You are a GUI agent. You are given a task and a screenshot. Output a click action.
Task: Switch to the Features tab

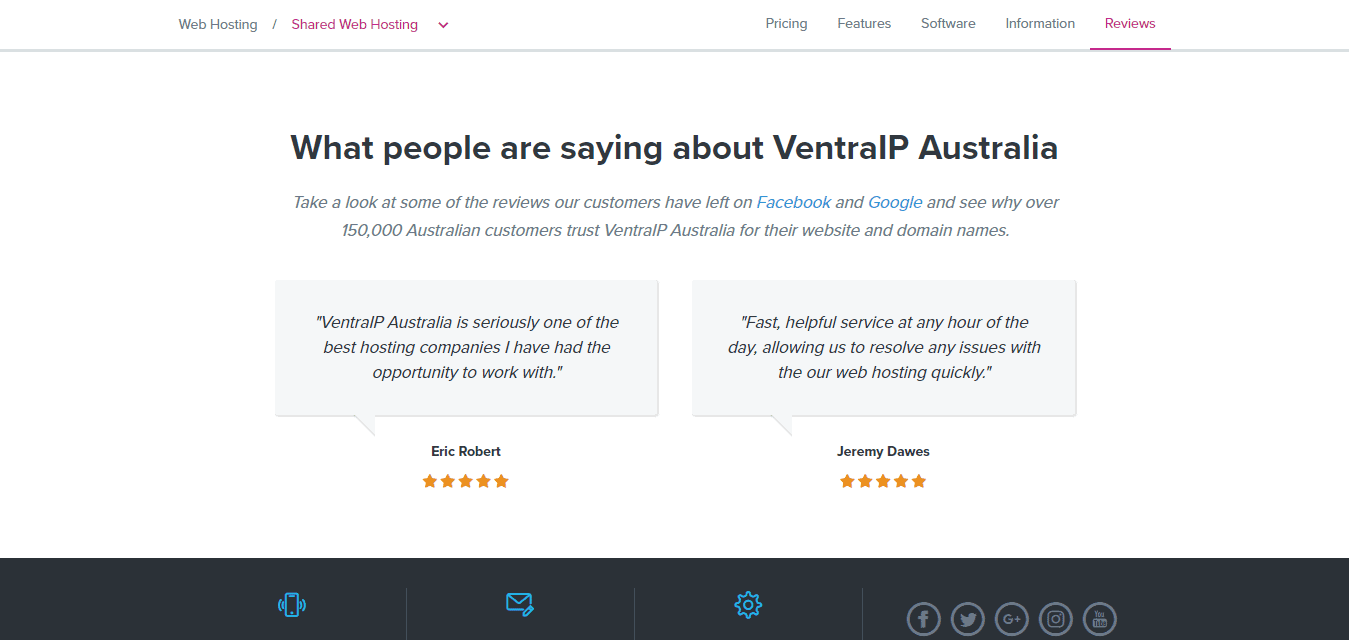pyautogui.click(x=864, y=24)
